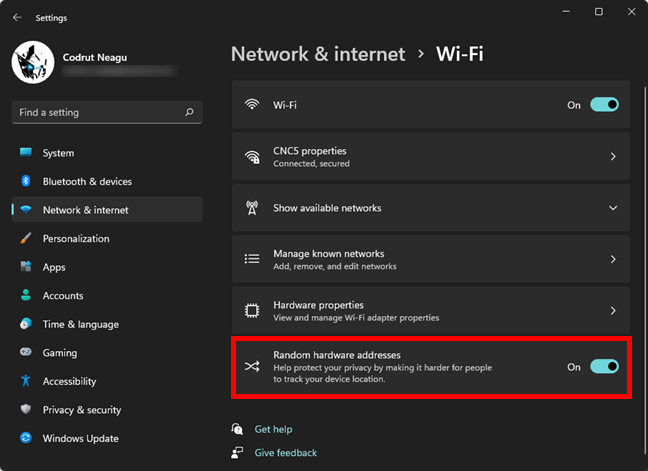Click the user profile avatar

[33, 62]
